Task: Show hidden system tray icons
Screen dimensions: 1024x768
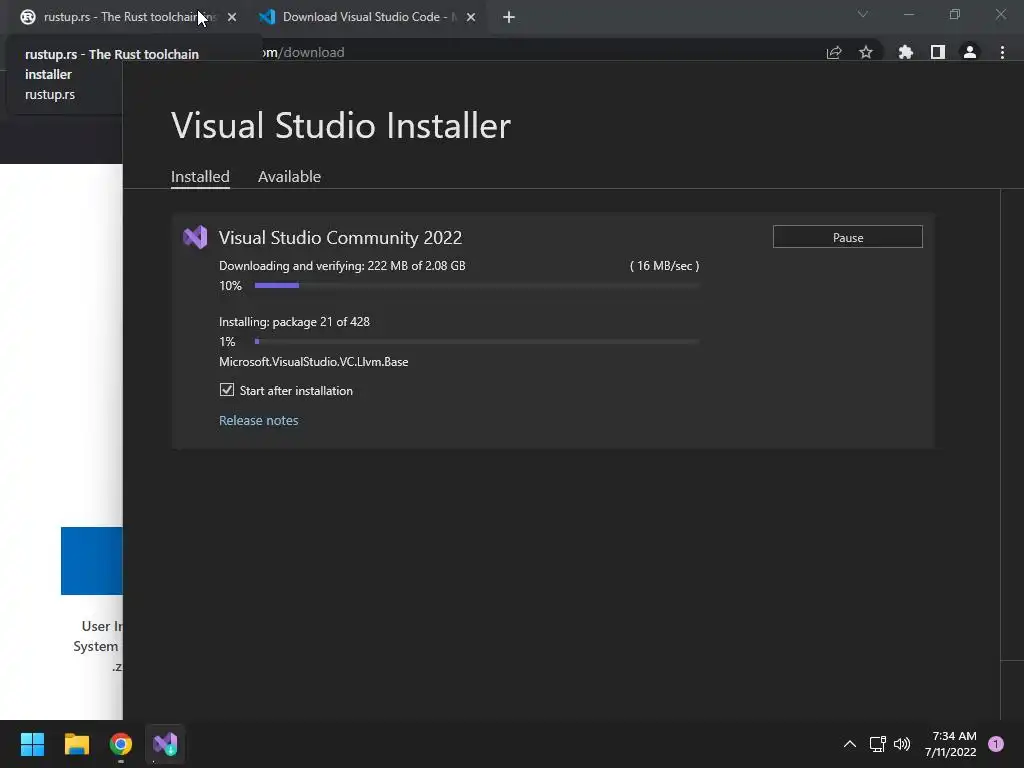Action: pos(850,744)
